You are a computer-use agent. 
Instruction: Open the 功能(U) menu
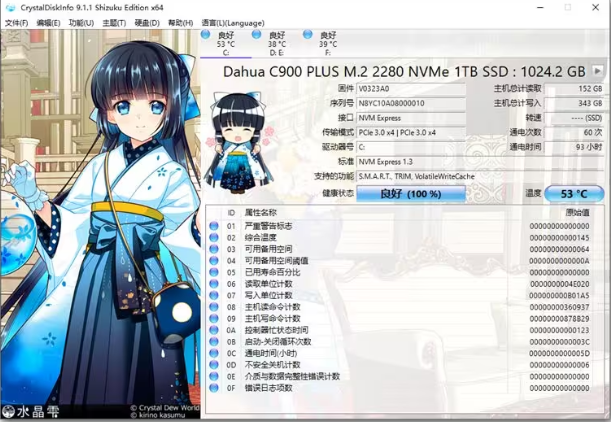point(81,23)
